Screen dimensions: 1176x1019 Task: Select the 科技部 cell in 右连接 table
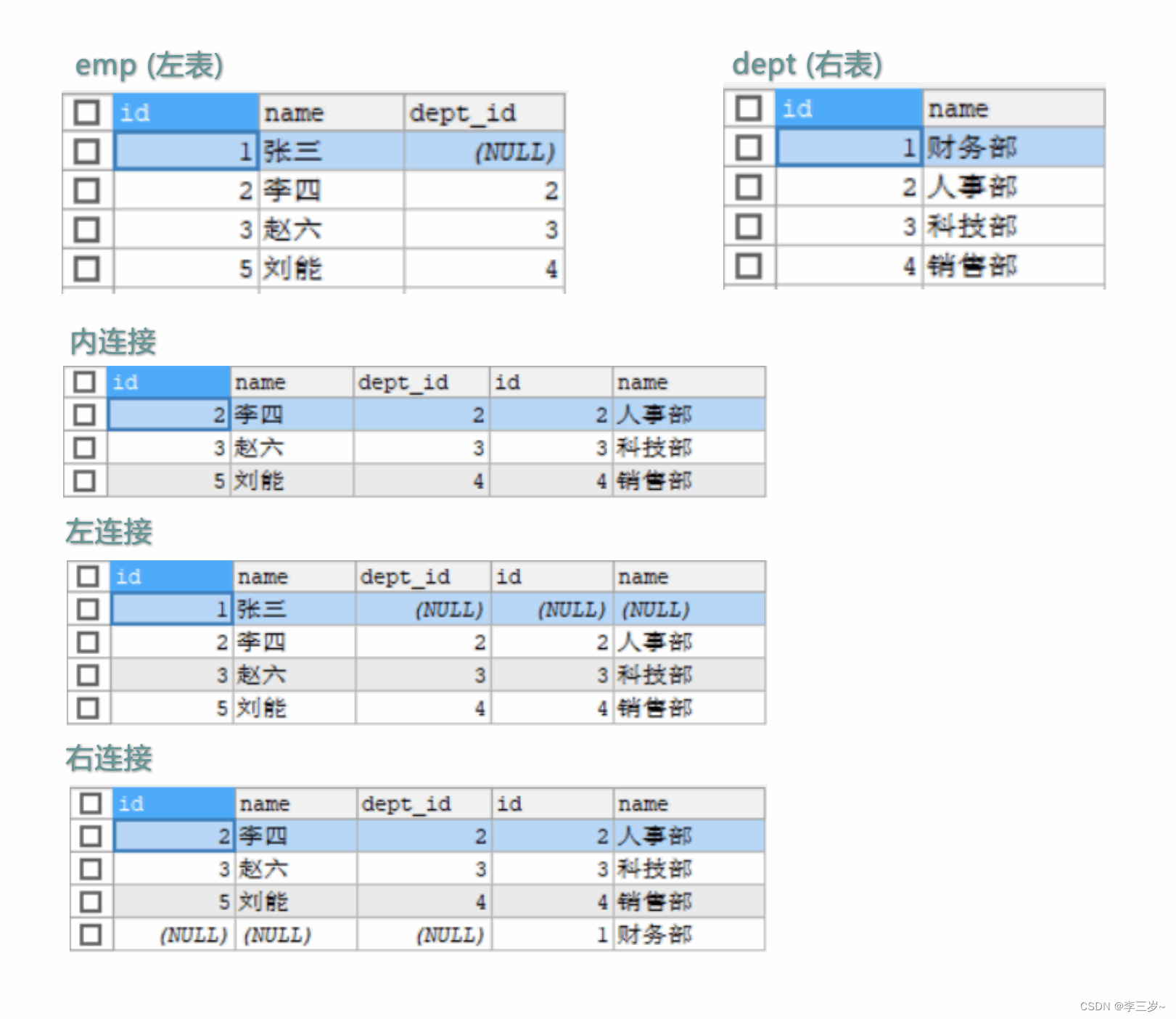point(689,869)
